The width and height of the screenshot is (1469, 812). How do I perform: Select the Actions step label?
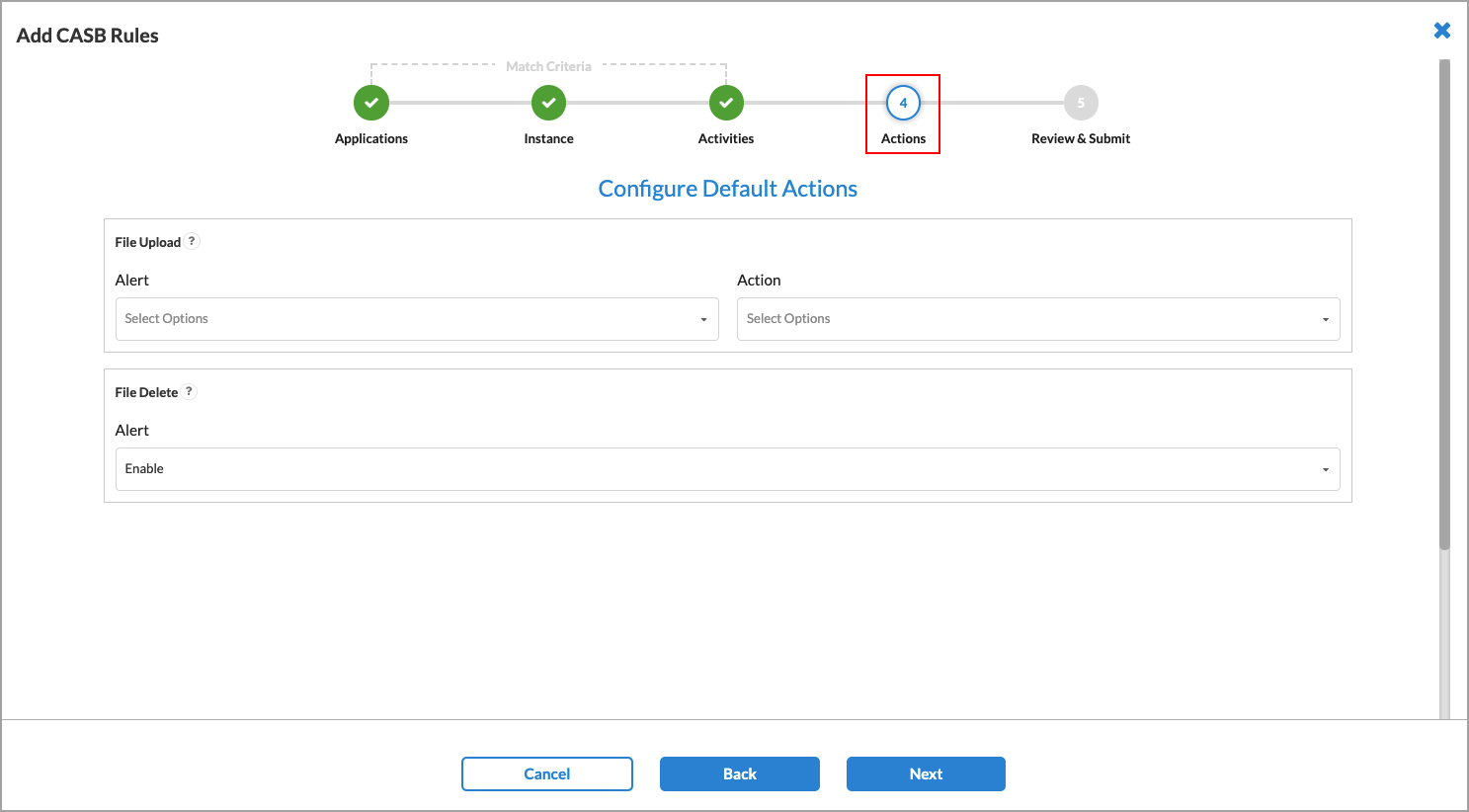[902, 138]
